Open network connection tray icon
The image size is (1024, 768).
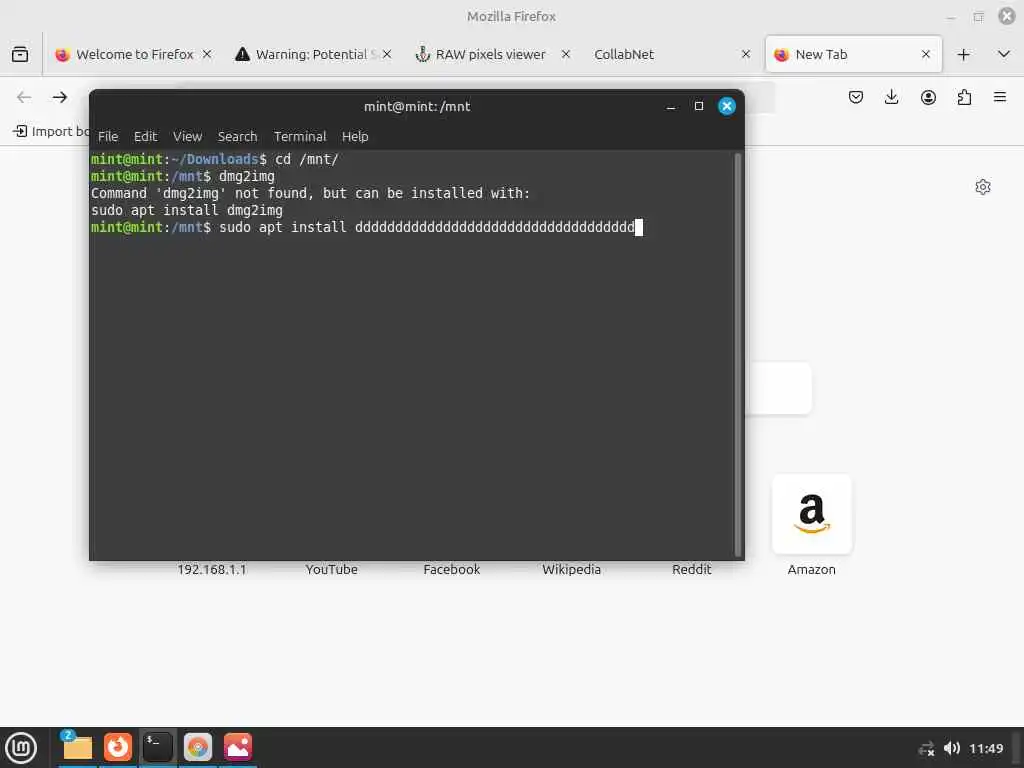[926, 748]
